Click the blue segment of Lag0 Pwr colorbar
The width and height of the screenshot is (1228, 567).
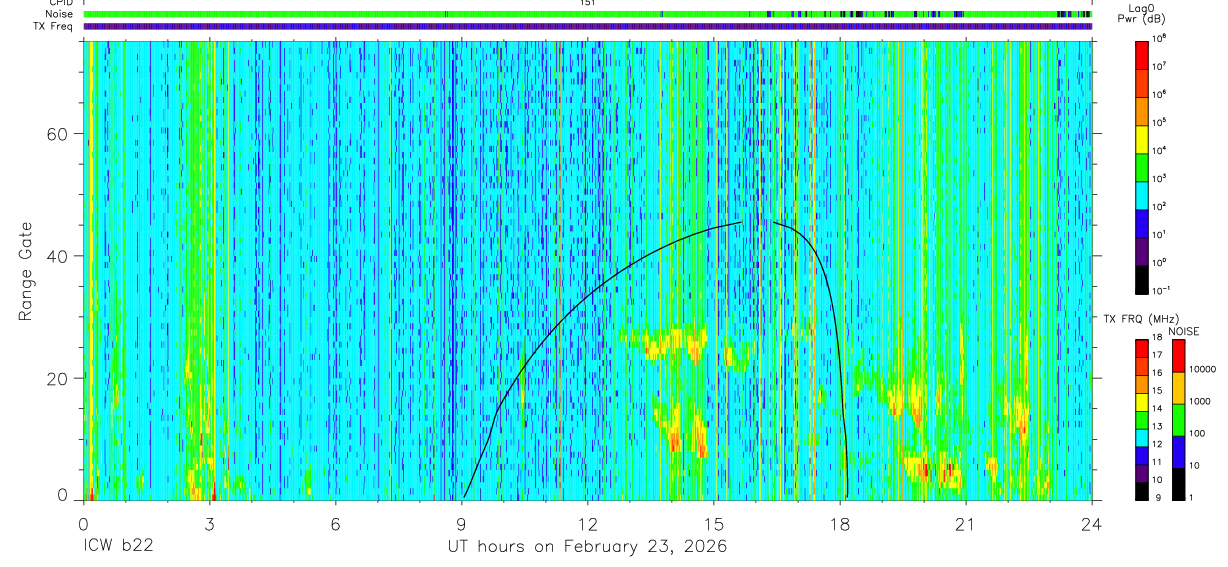(1142, 222)
